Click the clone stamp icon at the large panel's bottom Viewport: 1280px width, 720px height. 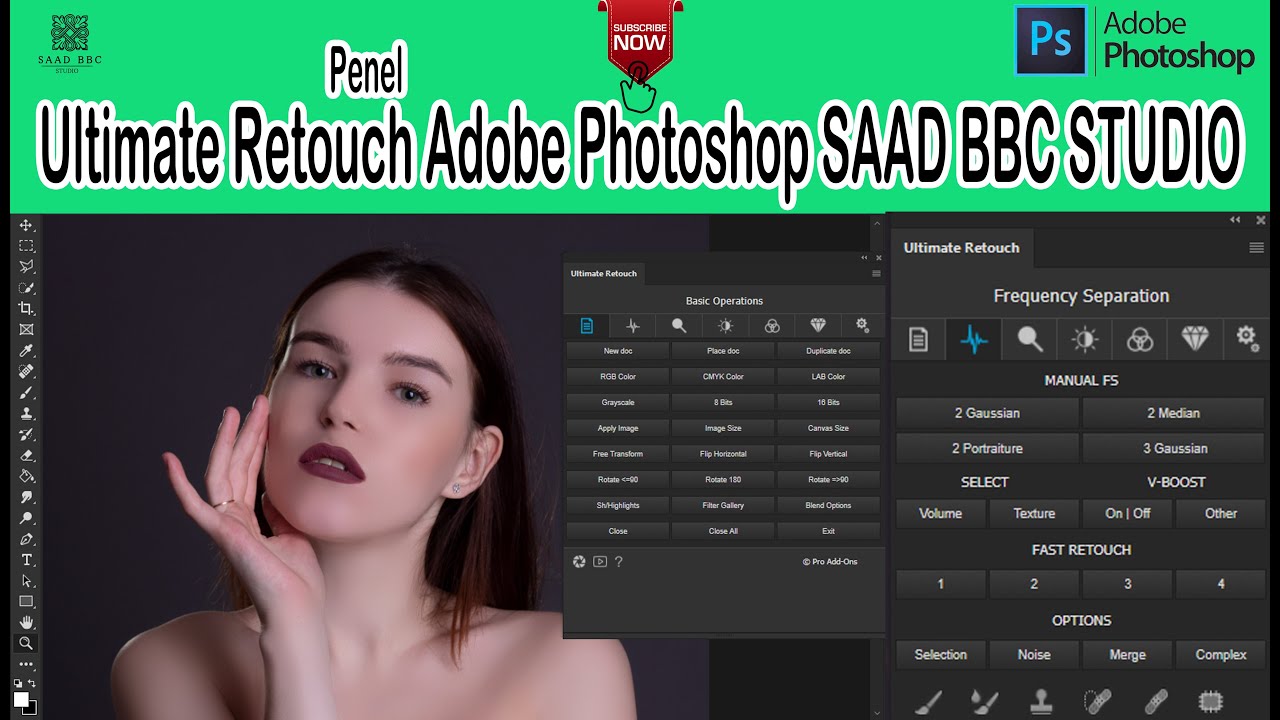tap(1041, 700)
